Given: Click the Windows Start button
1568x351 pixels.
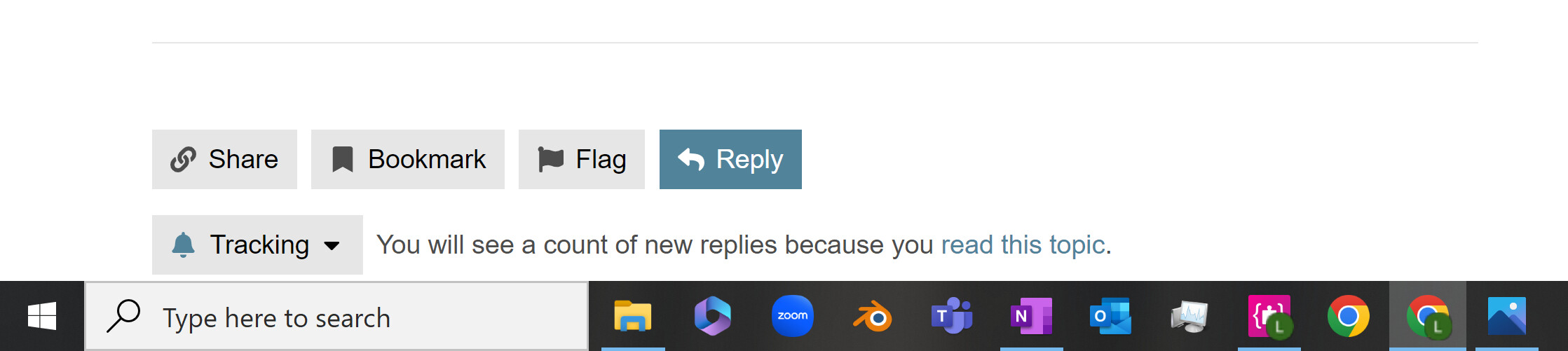Looking at the screenshot, I should (x=42, y=316).
